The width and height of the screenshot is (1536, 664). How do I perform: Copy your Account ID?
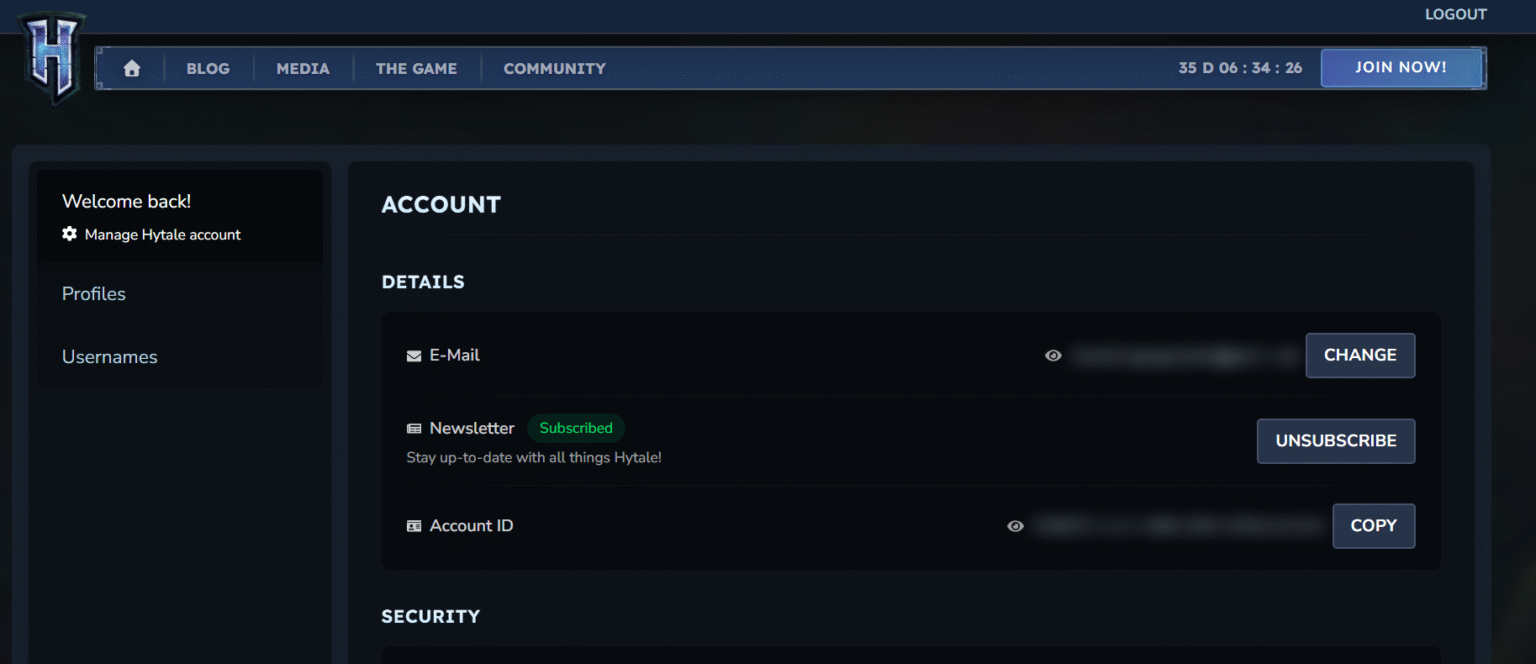1373,525
